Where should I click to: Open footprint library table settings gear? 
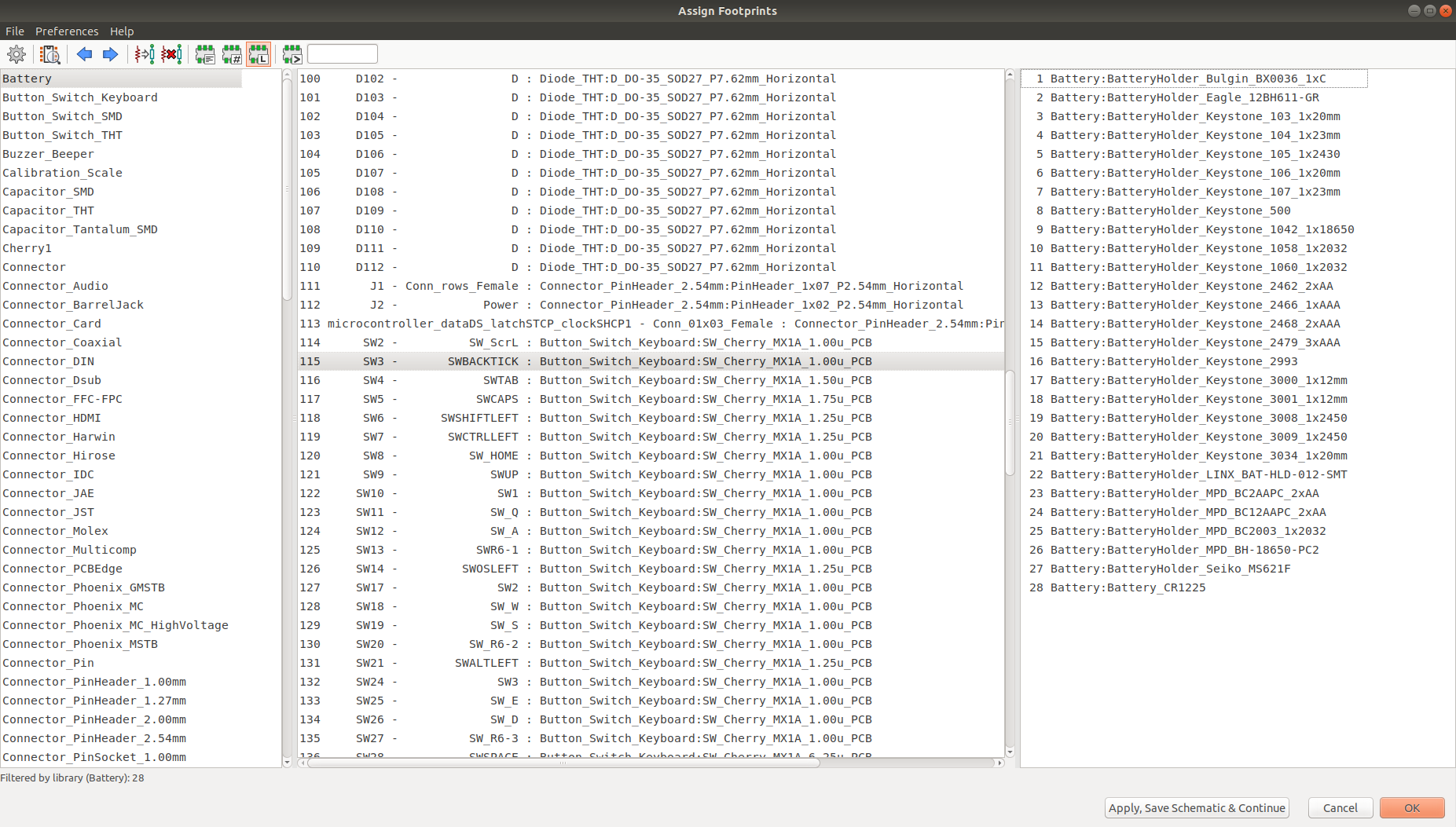click(17, 54)
